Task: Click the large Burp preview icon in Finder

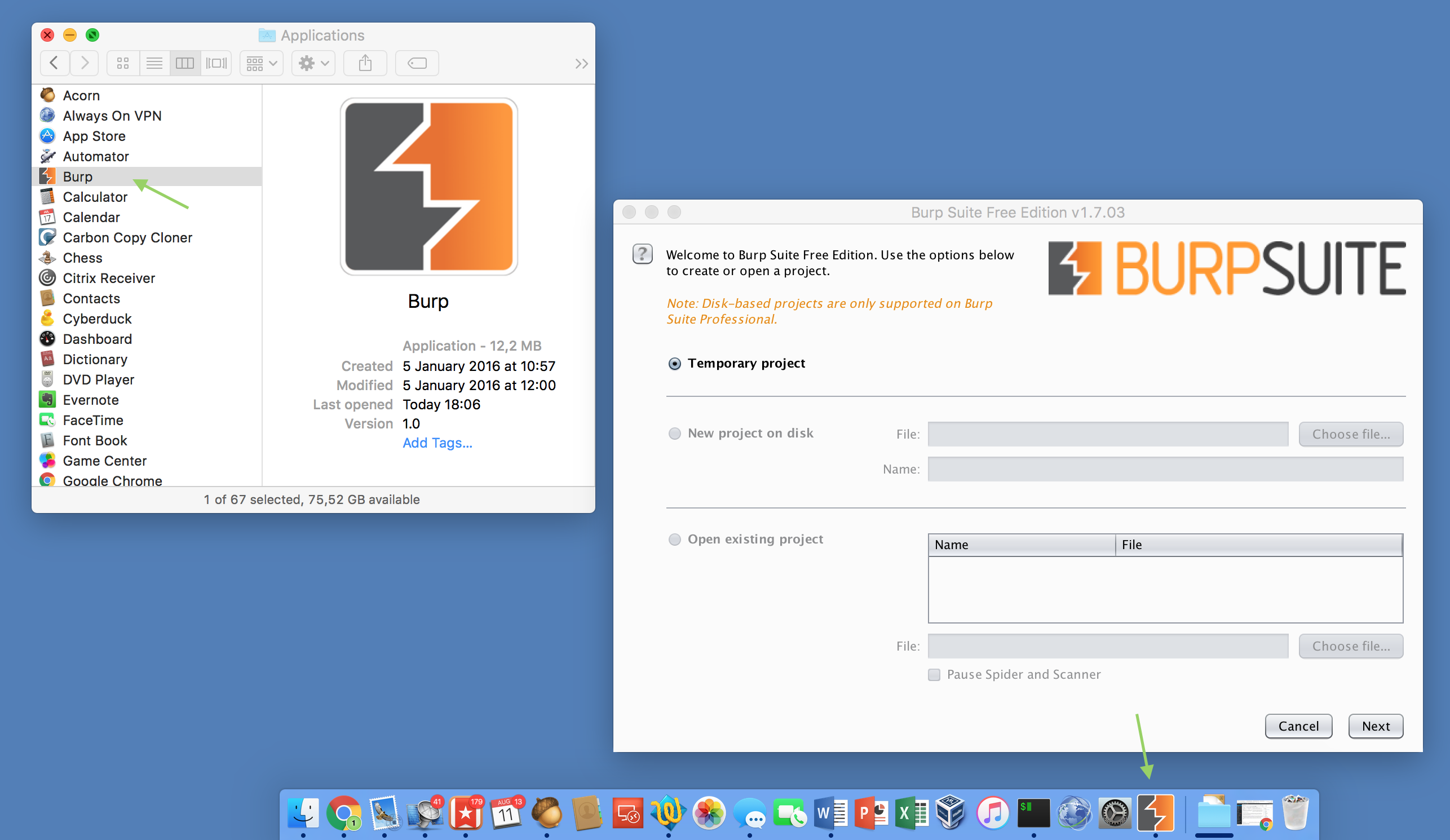Action: 428,187
